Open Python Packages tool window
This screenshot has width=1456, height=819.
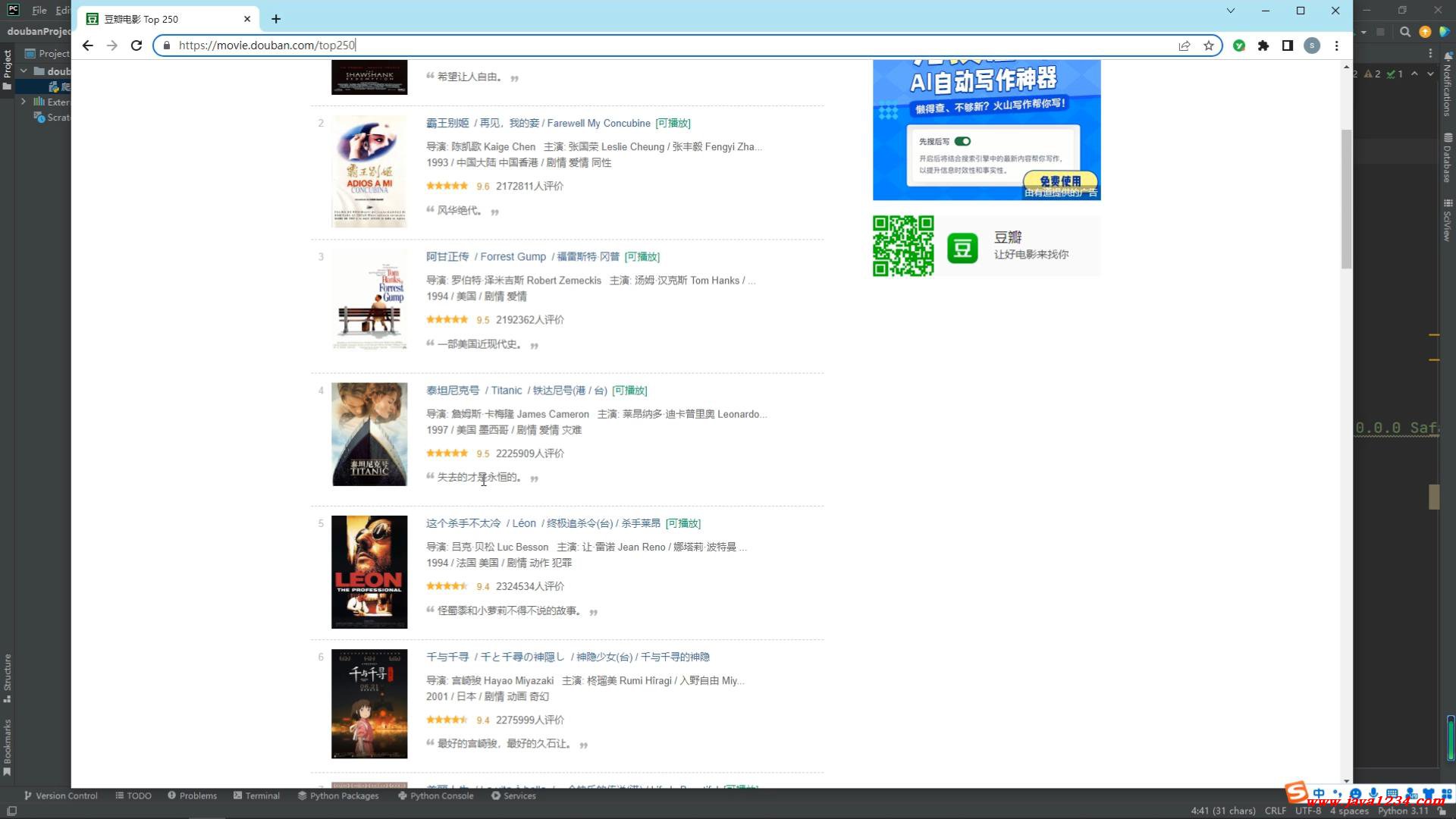coord(337,795)
